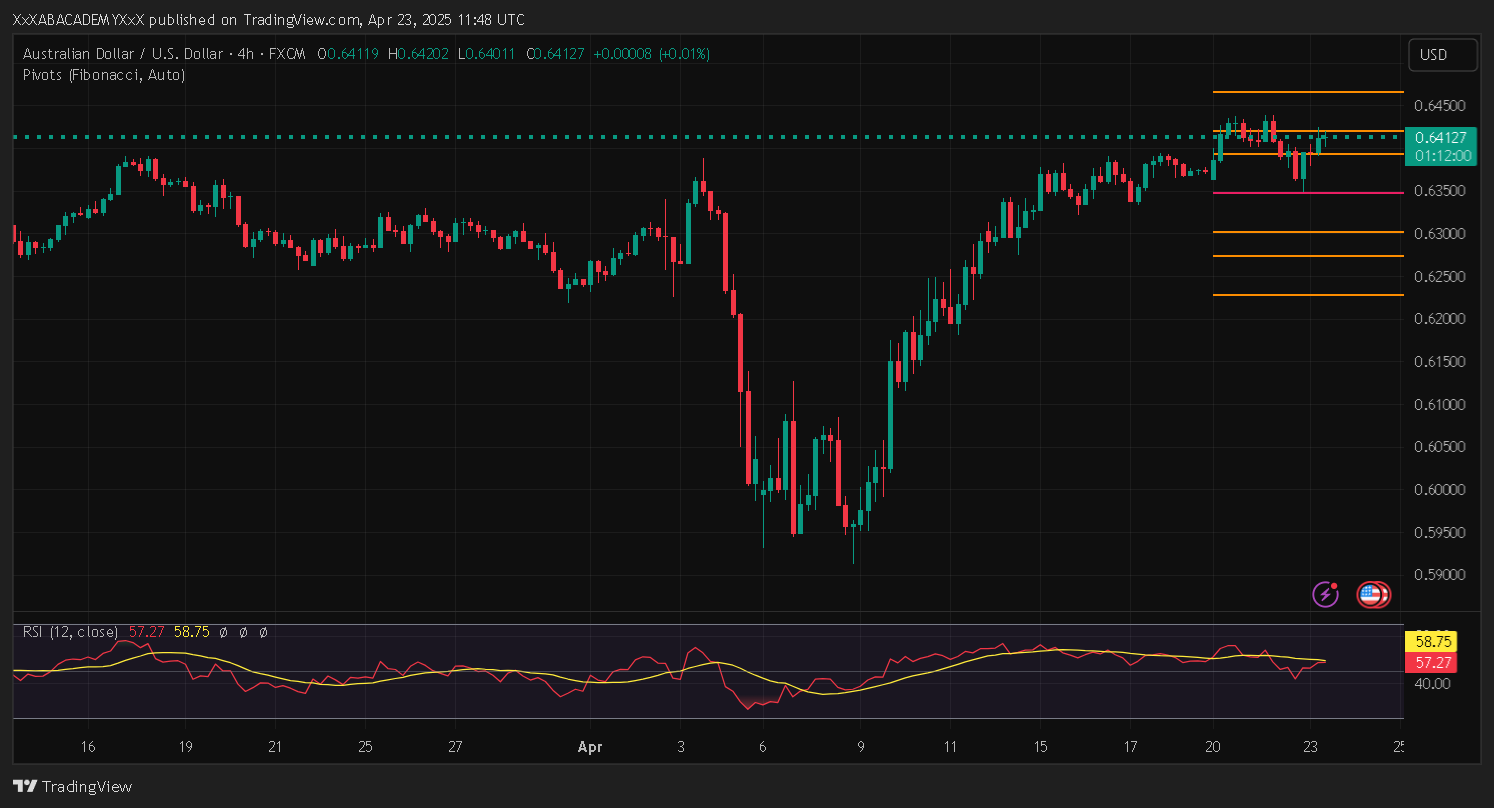Viewport: 1494px width, 808px height.
Task: Click the 23 date on the time axis
Action: click(x=1310, y=746)
